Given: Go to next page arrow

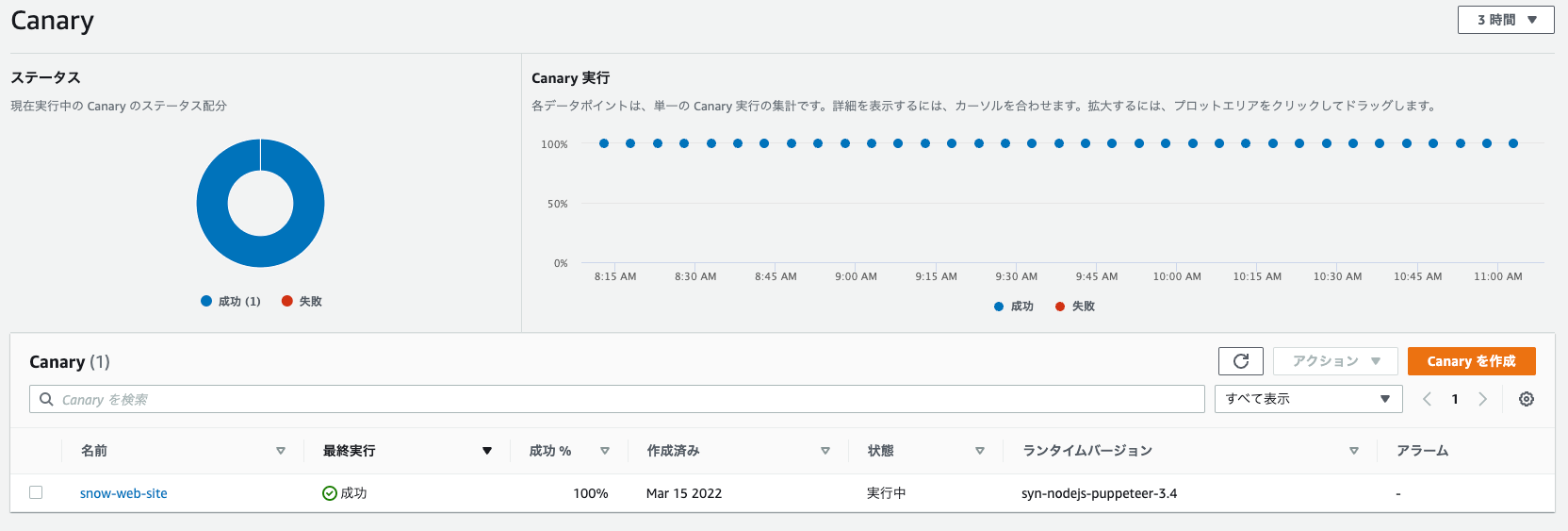Looking at the screenshot, I should pos(1482,399).
